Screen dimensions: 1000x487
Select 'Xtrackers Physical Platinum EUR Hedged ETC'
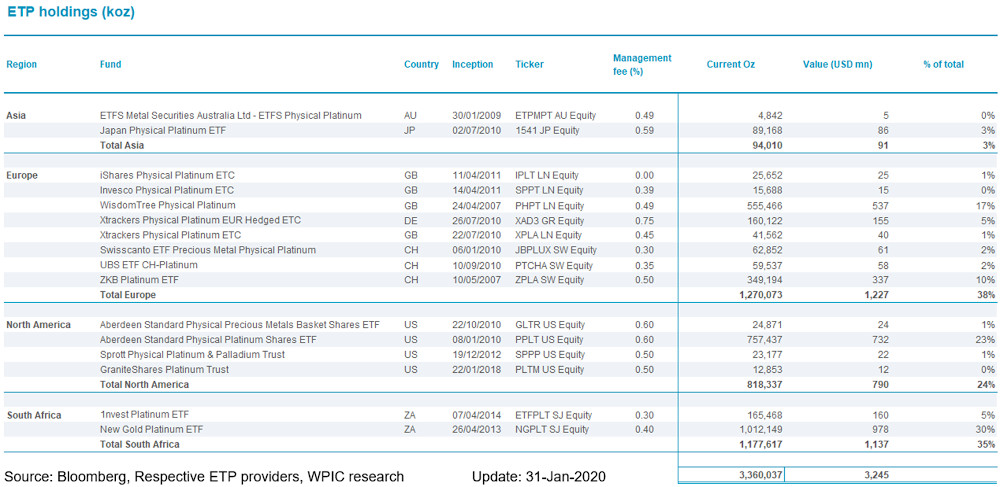pos(200,220)
